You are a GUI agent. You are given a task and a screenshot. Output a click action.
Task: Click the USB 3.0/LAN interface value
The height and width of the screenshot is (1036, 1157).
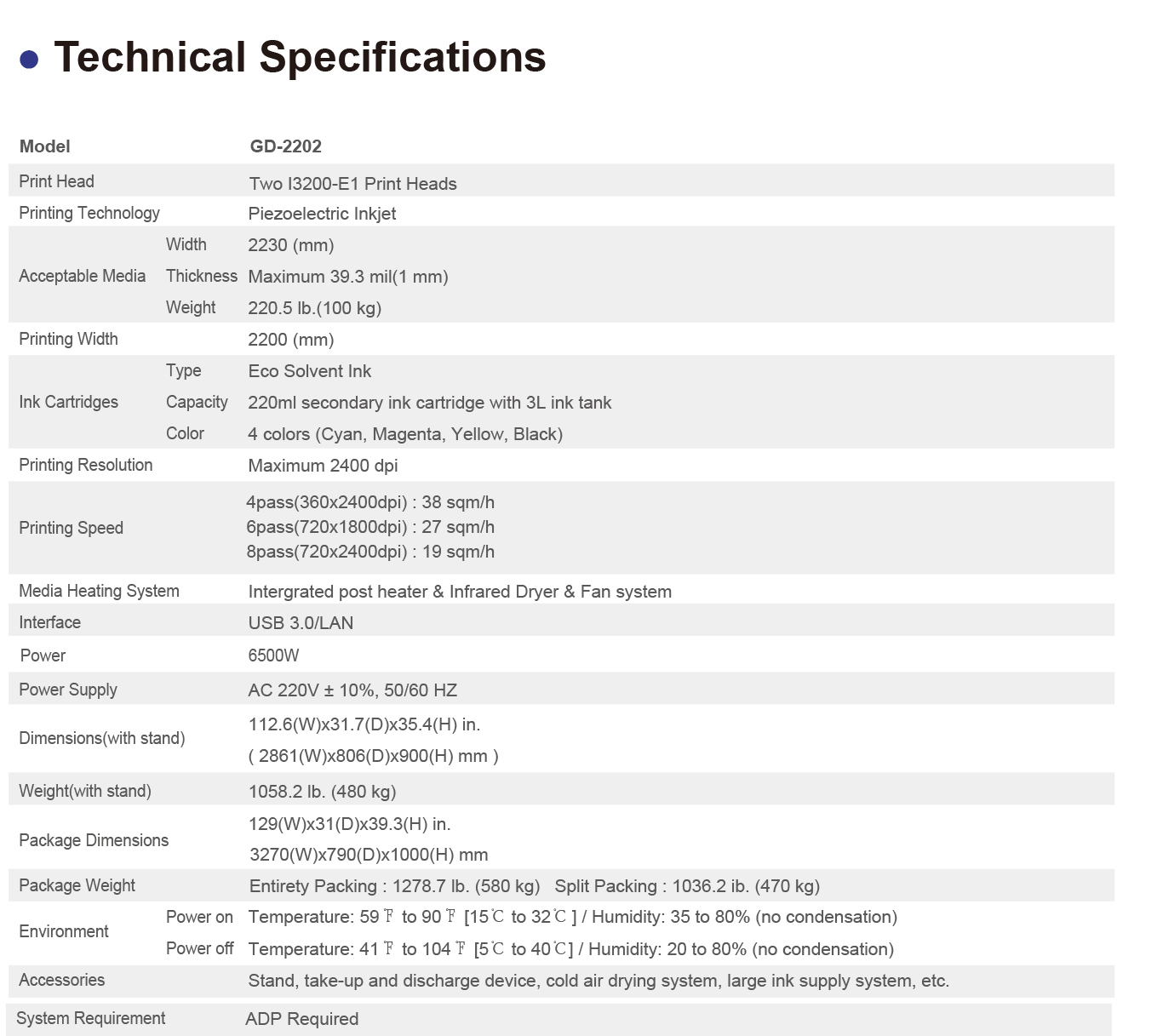(x=301, y=623)
